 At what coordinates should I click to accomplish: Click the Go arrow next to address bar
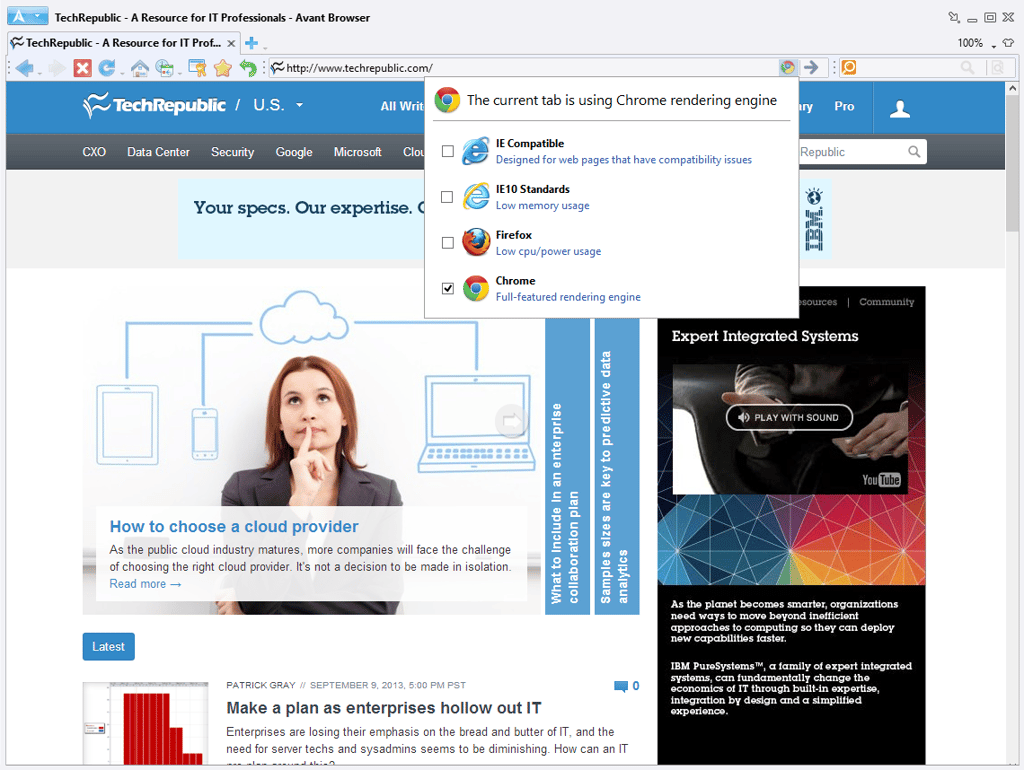811,67
